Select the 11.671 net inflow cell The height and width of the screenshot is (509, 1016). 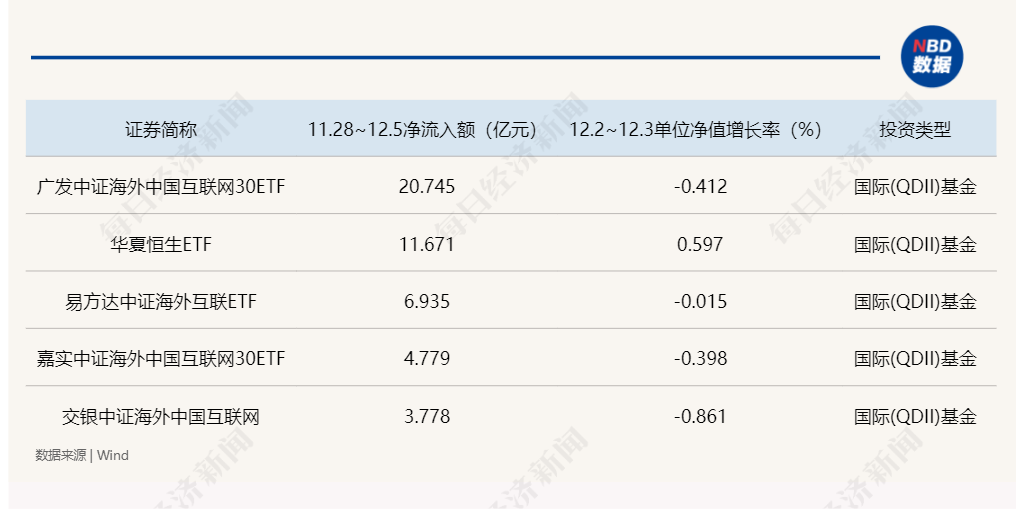click(427, 244)
